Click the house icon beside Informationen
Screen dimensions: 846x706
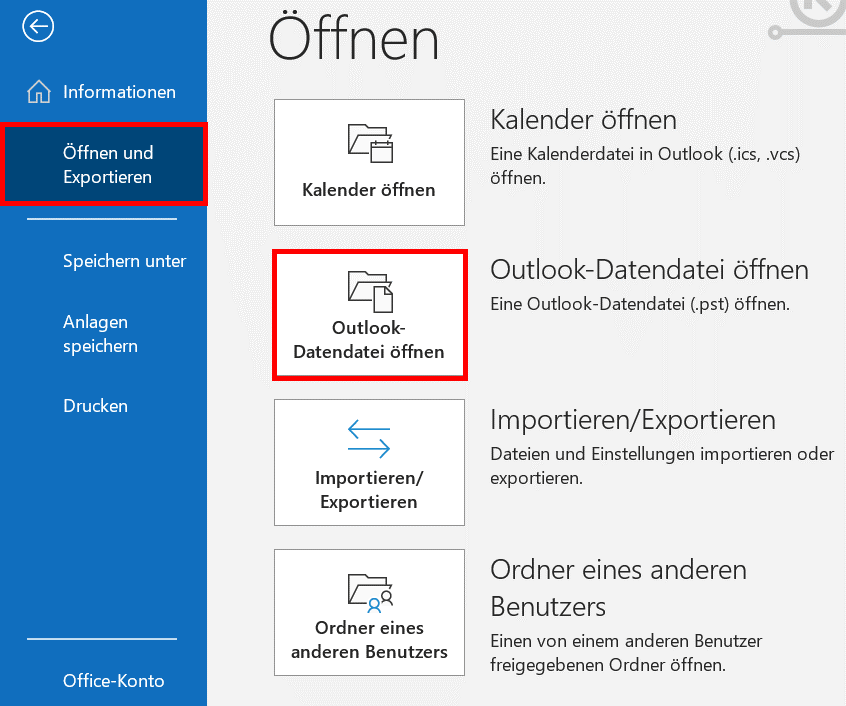coord(39,91)
